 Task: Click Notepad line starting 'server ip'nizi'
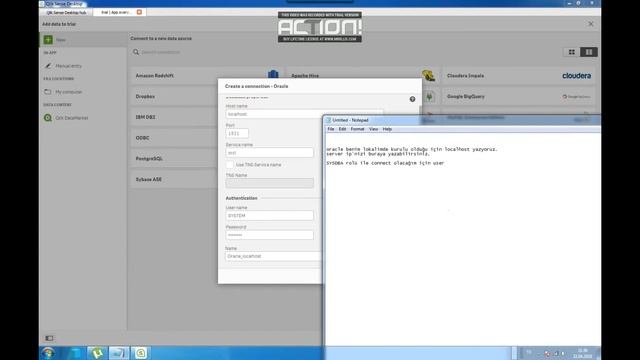(378, 154)
